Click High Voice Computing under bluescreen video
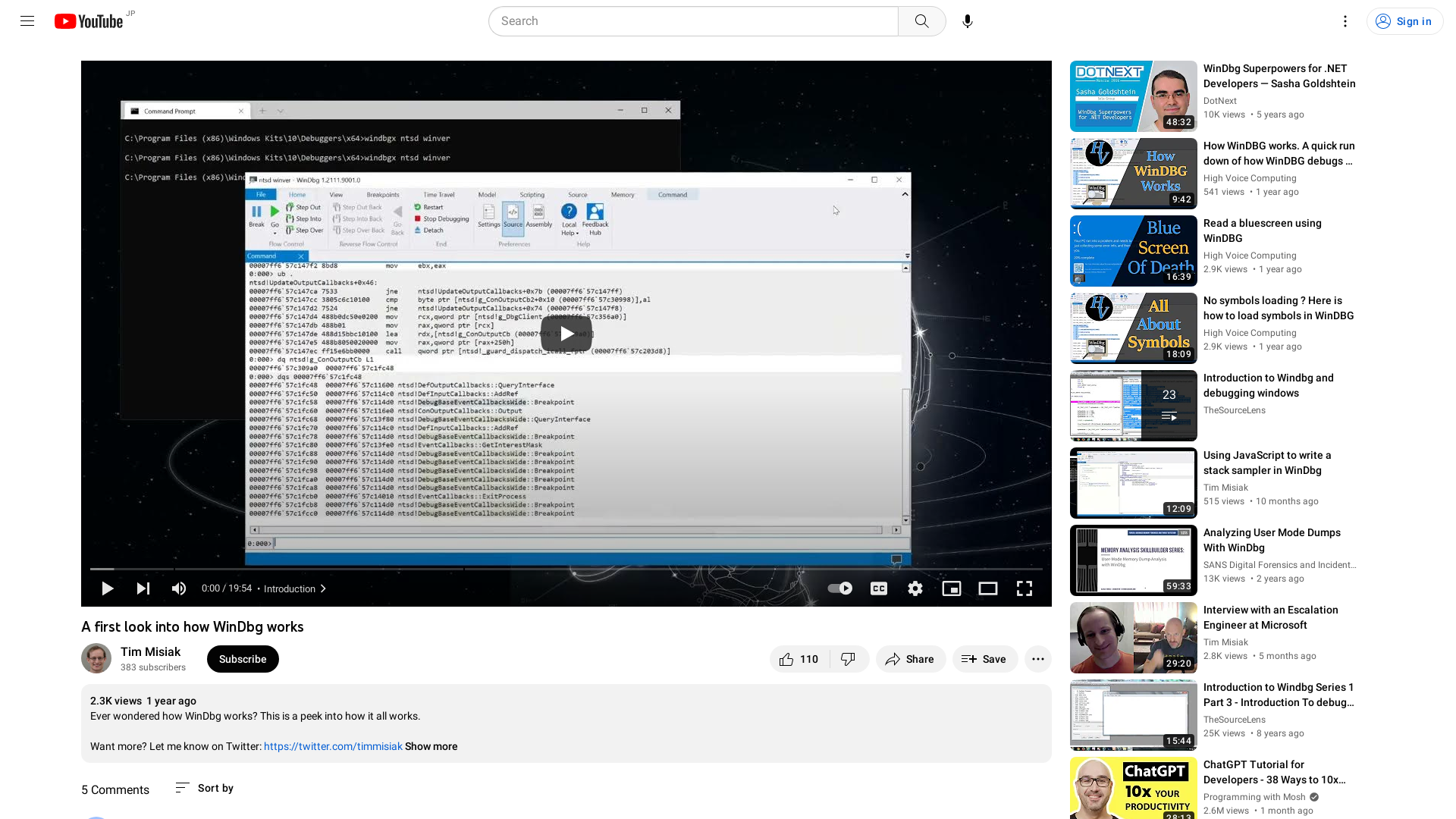The width and height of the screenshot is (1456, 819). tap(1250, 256)
